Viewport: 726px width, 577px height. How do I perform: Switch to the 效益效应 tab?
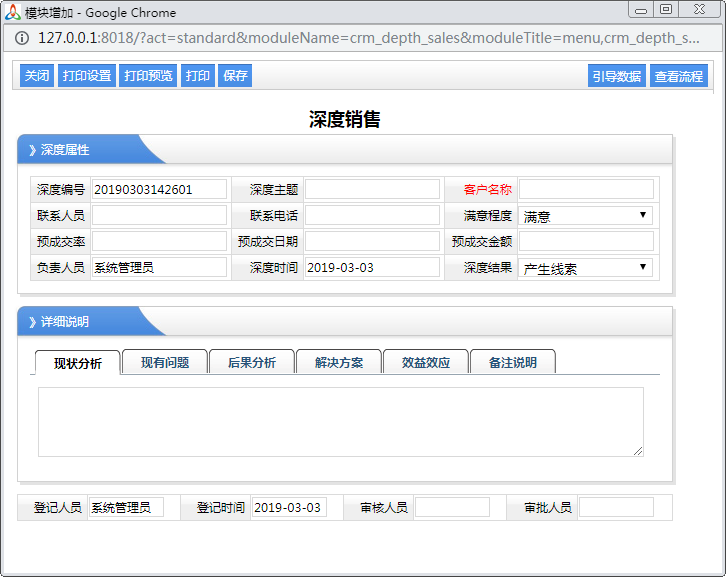[x=426, y=363]
